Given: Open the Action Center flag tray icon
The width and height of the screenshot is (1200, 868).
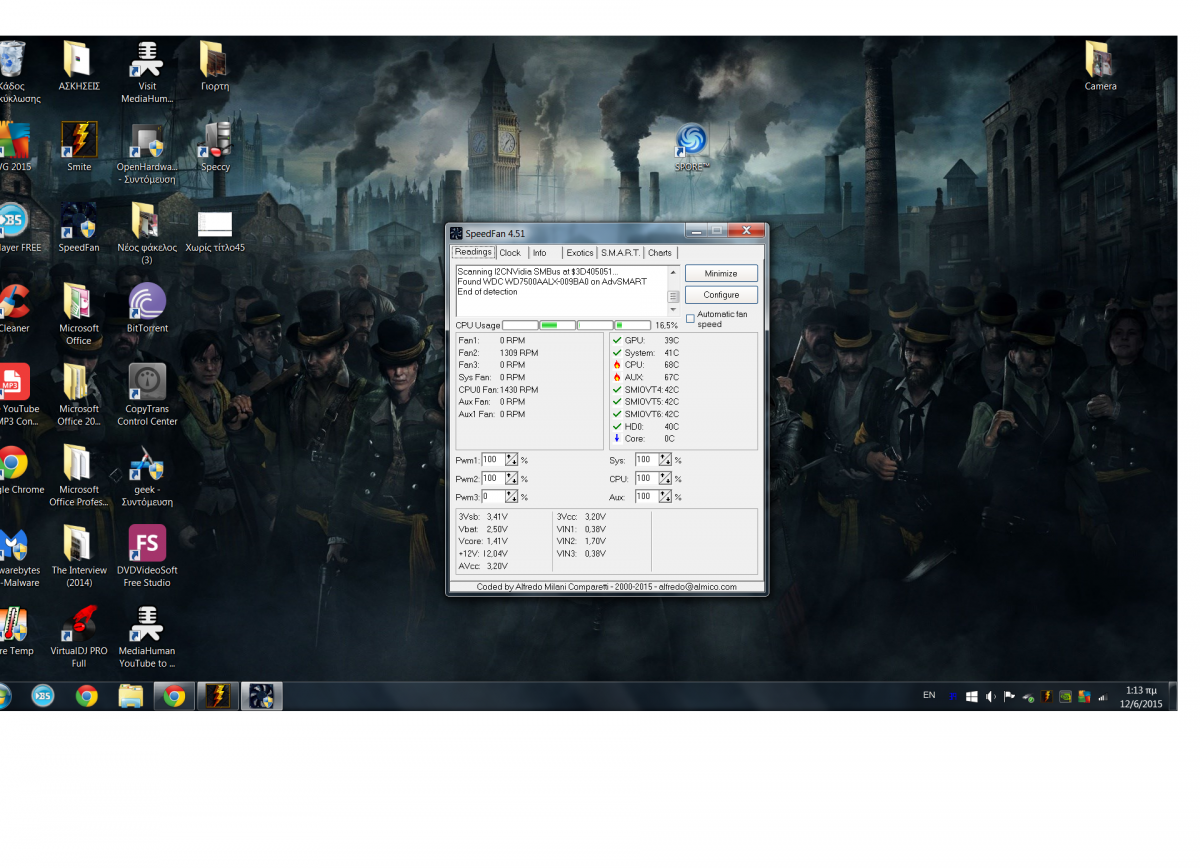Looking at the screenshot, I should click(1009, 696).
